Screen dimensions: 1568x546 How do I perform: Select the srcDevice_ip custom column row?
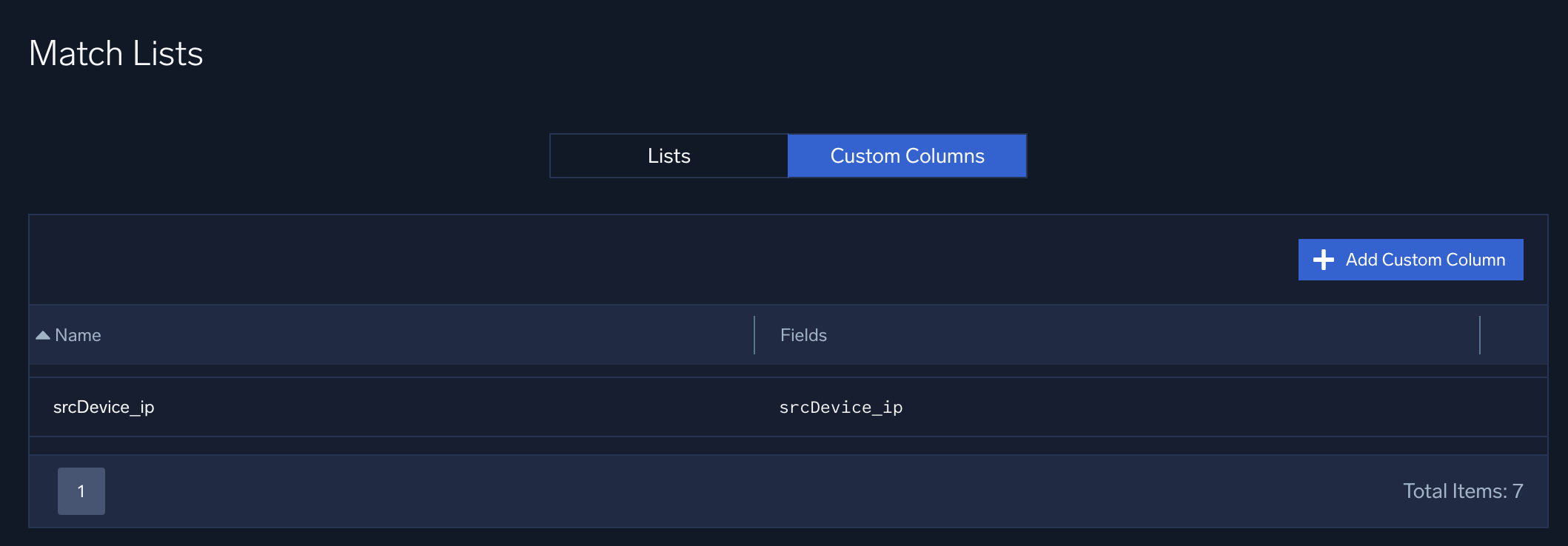[444, 406]
